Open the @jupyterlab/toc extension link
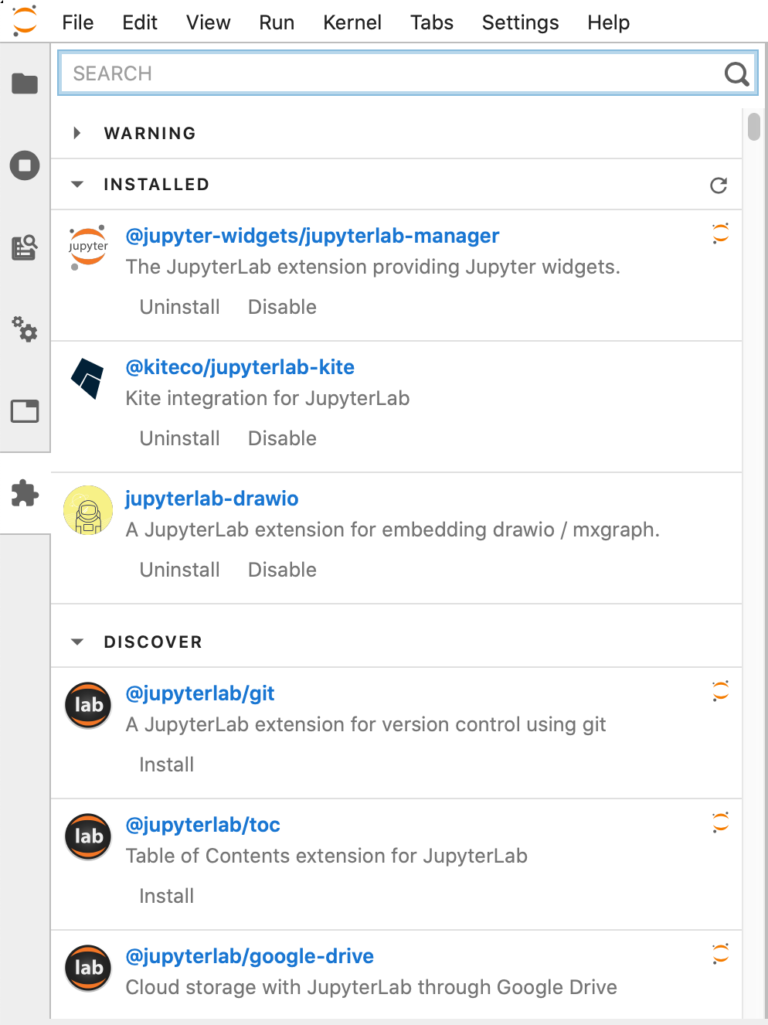The image size is (768, 1025). click(202, 825)
